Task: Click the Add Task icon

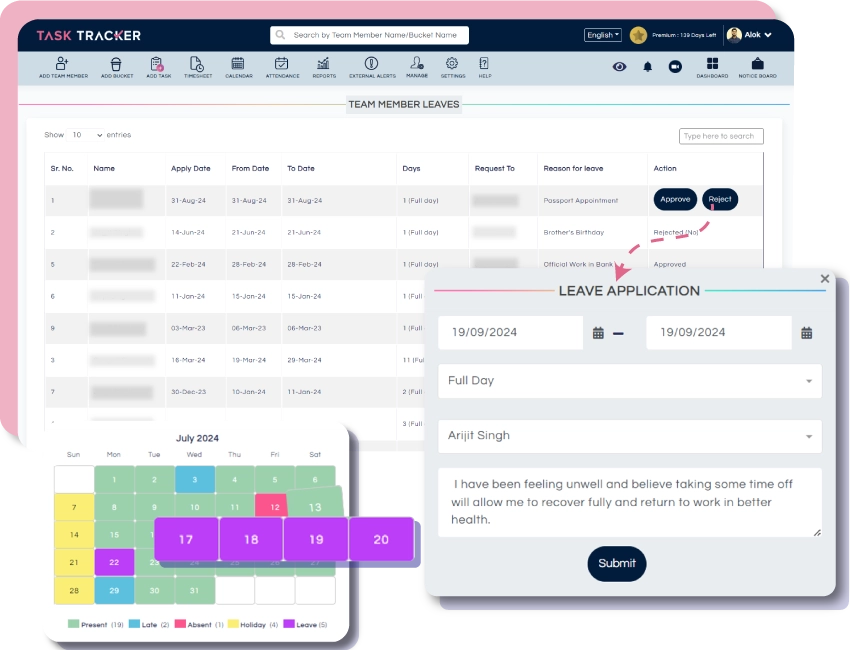Action: 158,64
